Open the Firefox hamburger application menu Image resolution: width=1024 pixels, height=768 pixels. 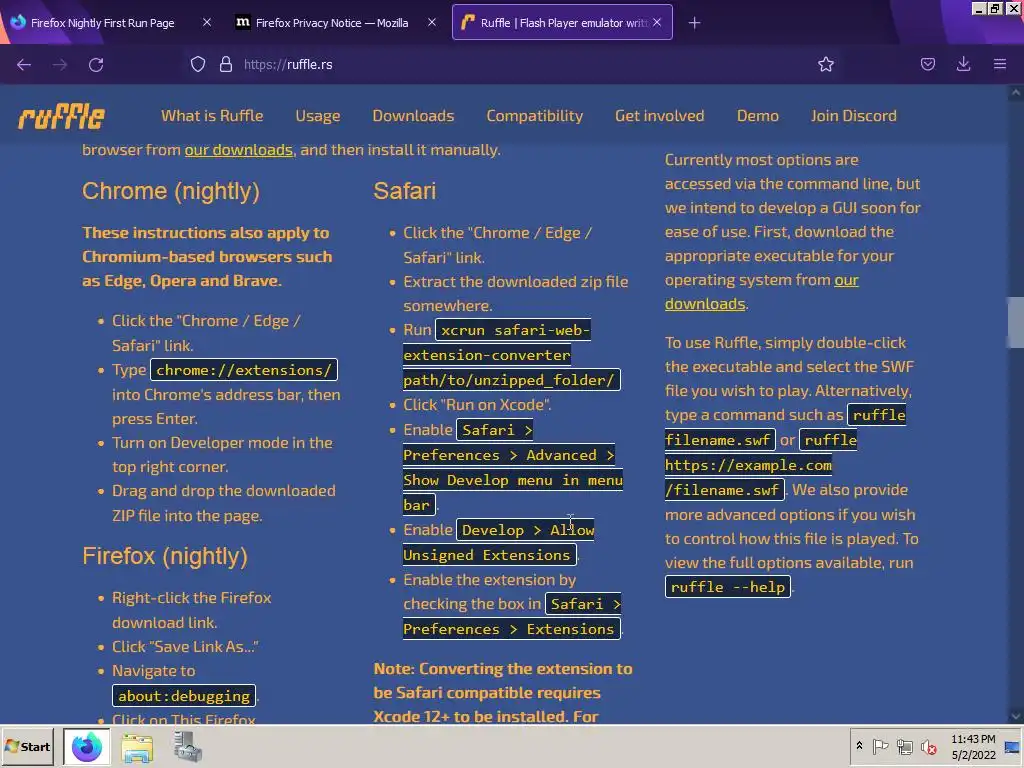coord(1000,64)
